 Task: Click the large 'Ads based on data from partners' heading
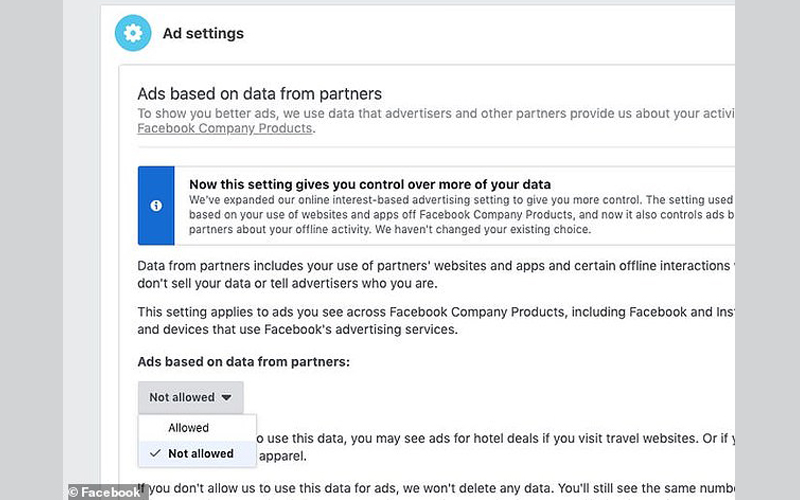click(259, 94)
